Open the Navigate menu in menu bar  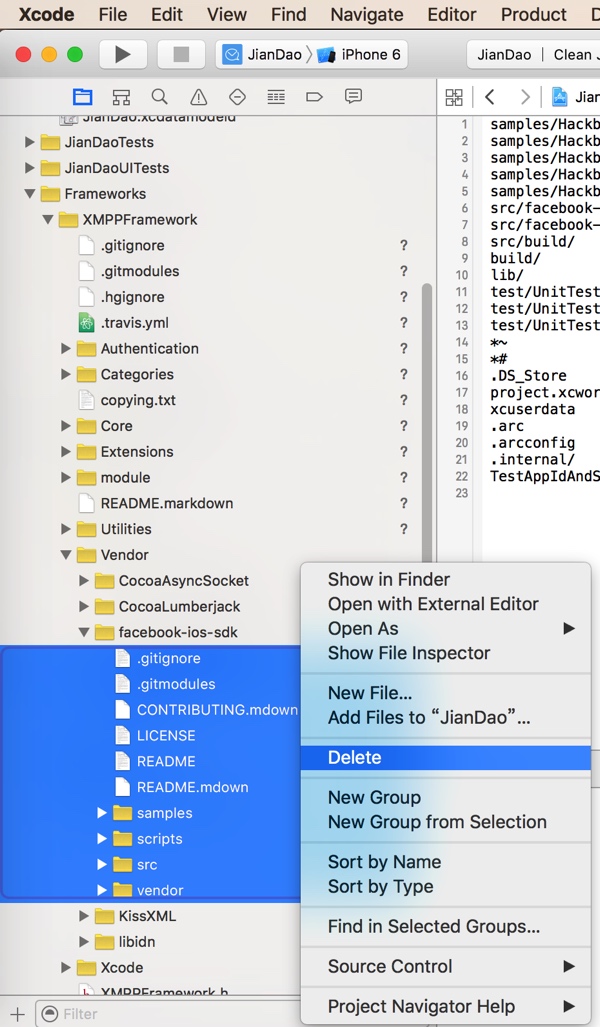[365, 14]
